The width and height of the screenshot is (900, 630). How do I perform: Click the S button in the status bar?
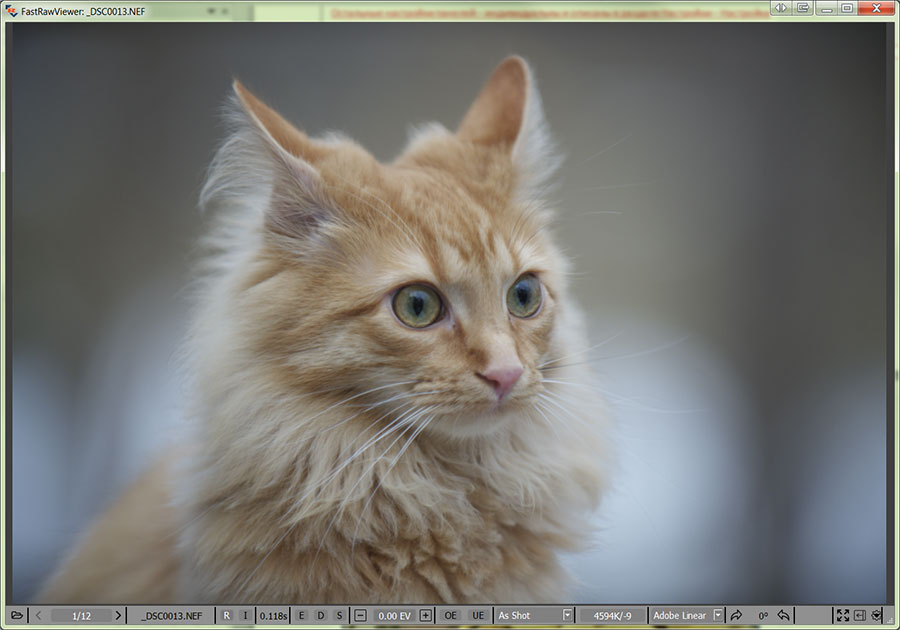coord(339,615)
